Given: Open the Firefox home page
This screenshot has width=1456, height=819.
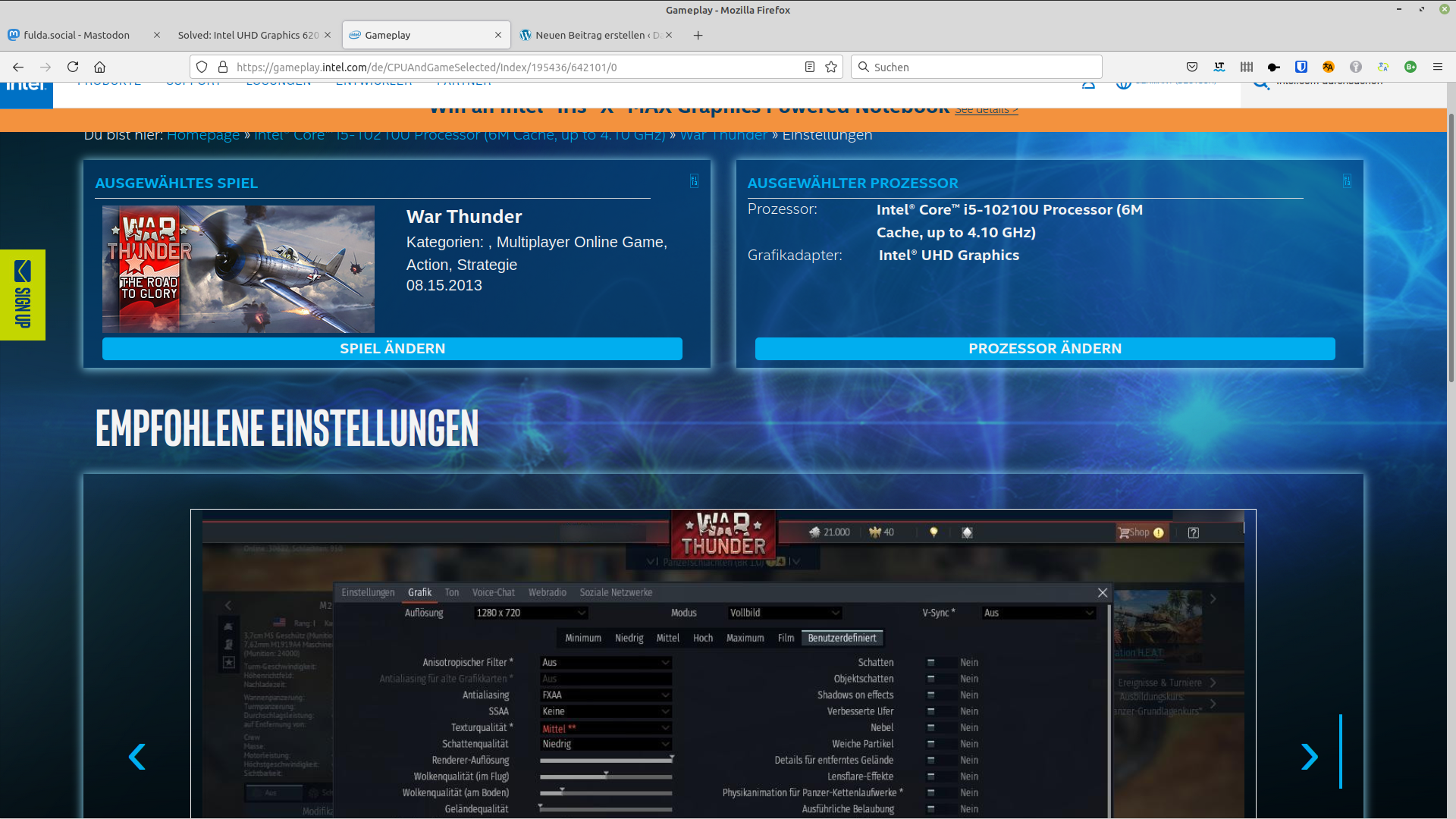Looking at the screenshot, I should pos(99,67).
